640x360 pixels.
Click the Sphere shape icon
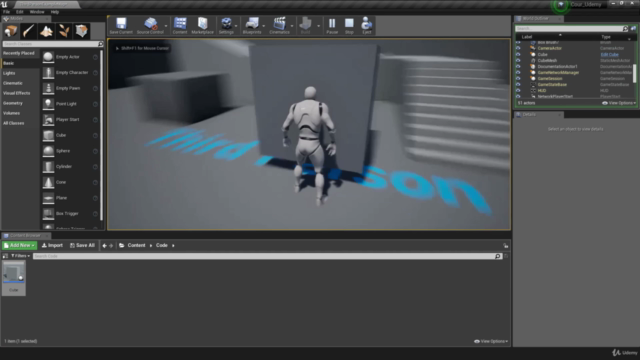coord(48,151)
